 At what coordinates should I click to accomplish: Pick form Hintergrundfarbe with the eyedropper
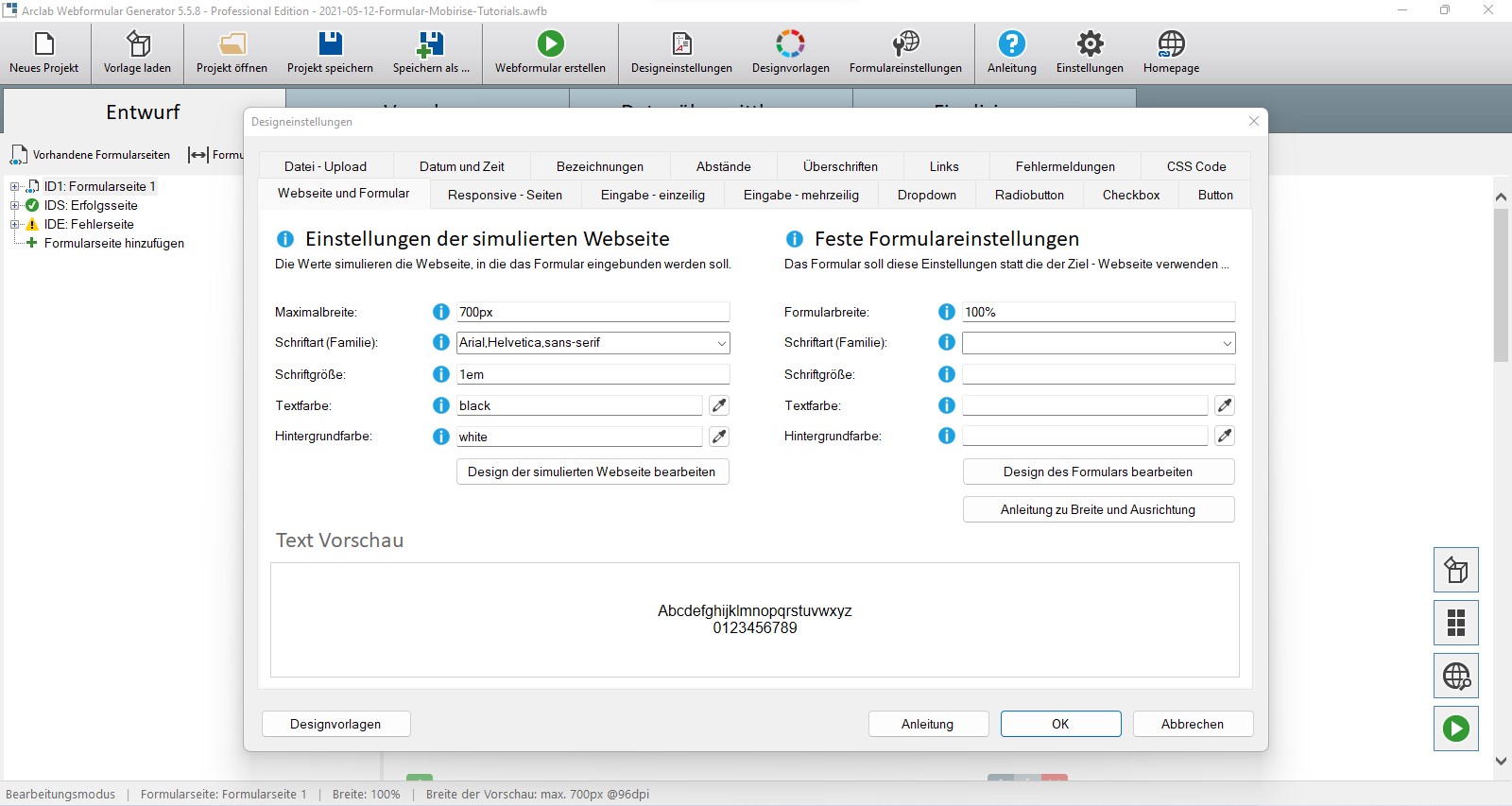click(x=1225, y=436)
